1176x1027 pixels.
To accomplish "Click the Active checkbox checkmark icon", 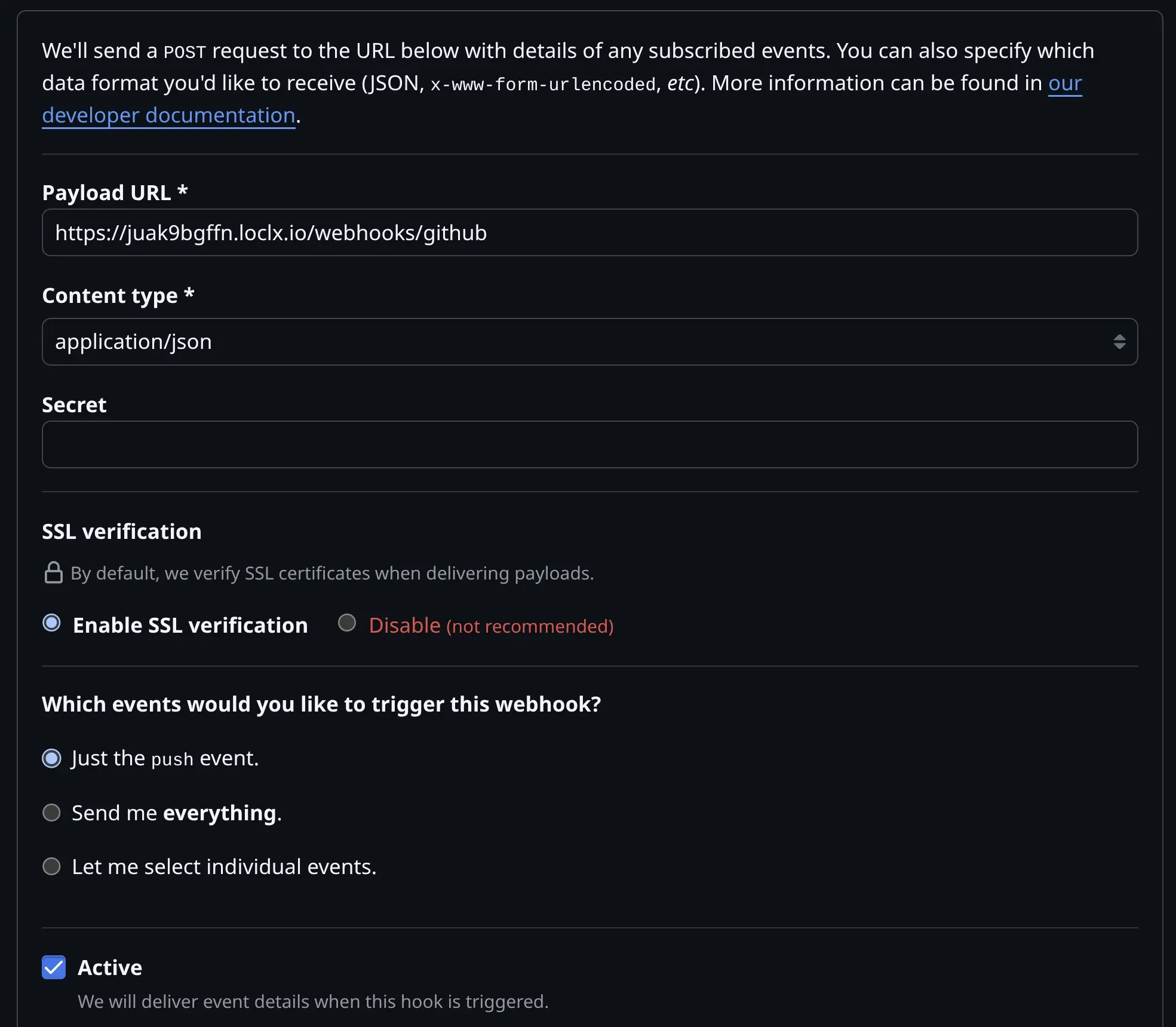I will click(x=53, y=968).
